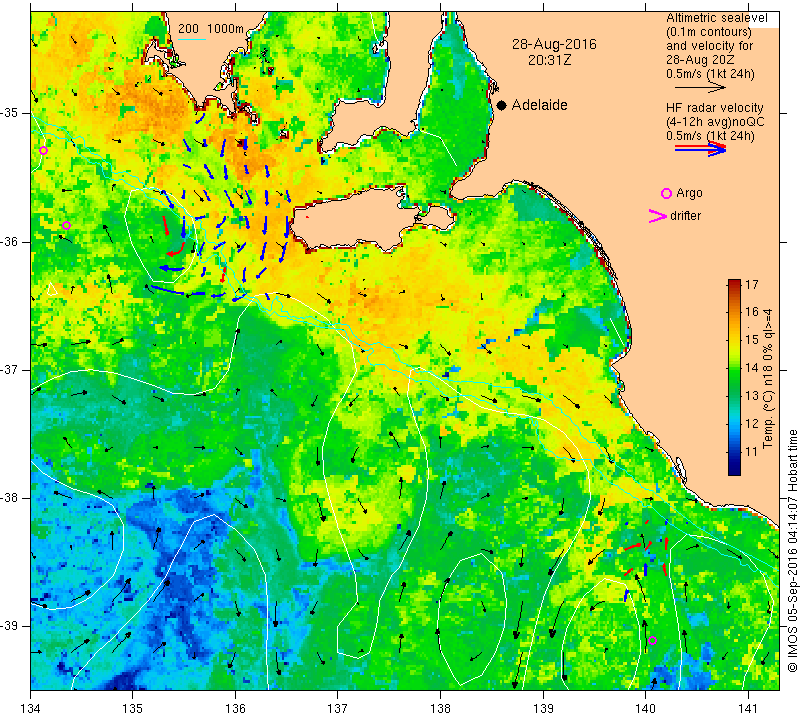The height and width of the screenshot is (720, 800).
Task: Click the '(4-12h avg)noQC' legend text
Action: pos(715,122)
